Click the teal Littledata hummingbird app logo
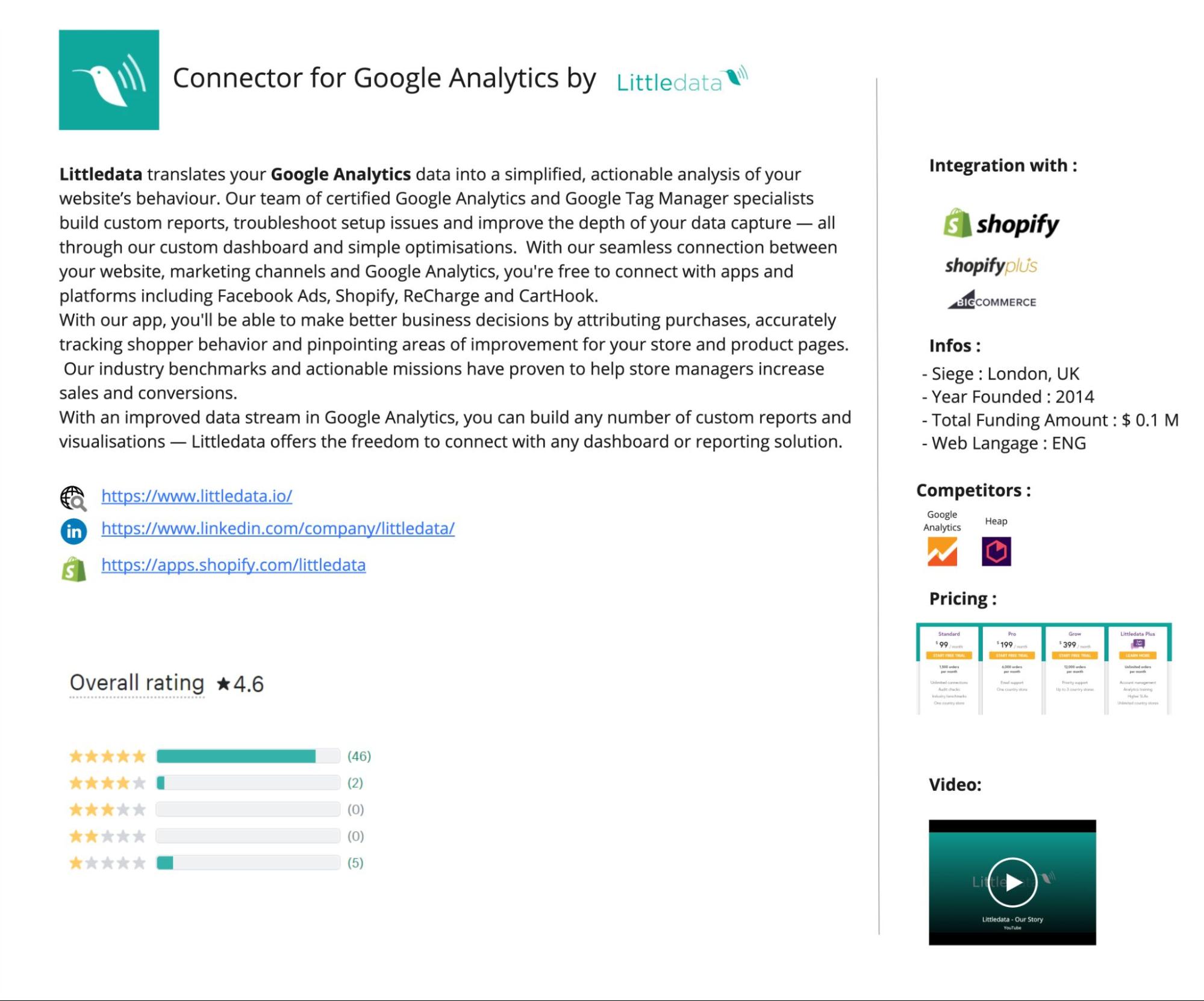1204x1001 pixels. pyautogui.click(x=109, y=80)
